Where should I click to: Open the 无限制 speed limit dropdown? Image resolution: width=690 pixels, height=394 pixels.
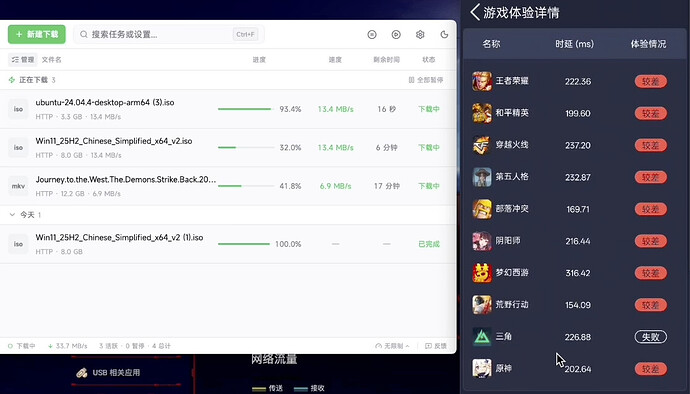click(392, 346)
